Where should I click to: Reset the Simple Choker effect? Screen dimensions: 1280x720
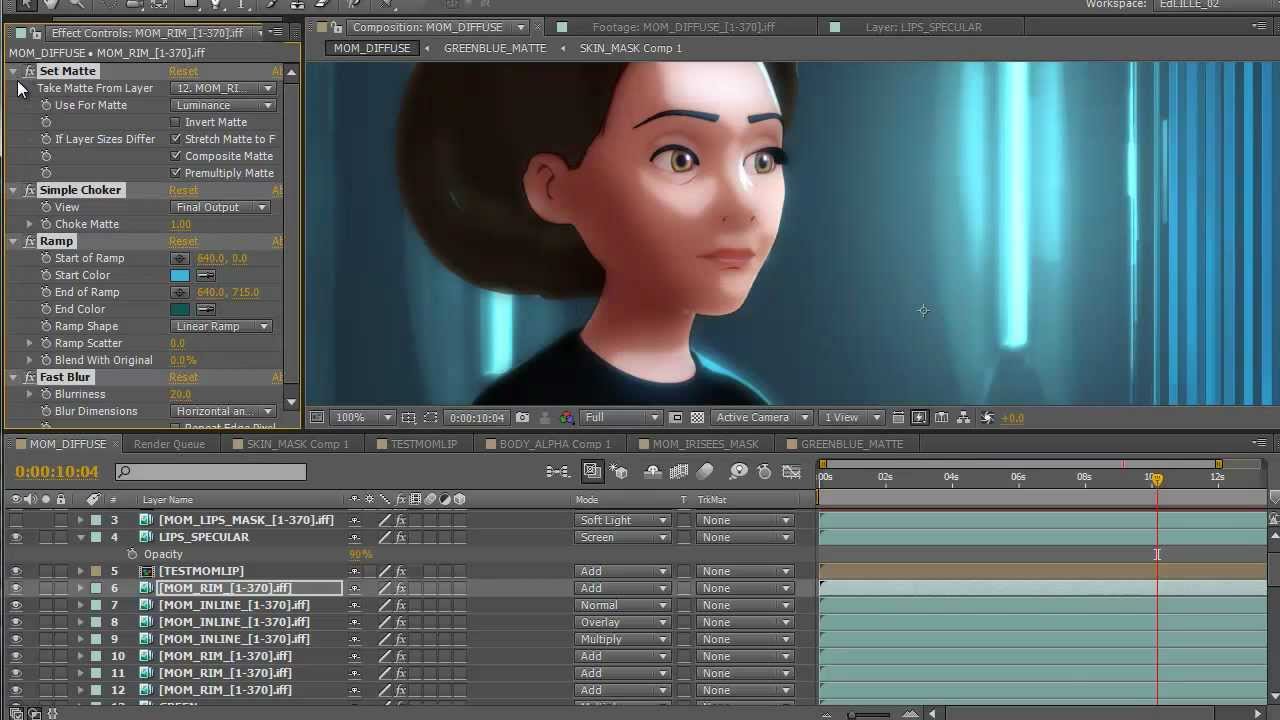[x=183, y=190]
